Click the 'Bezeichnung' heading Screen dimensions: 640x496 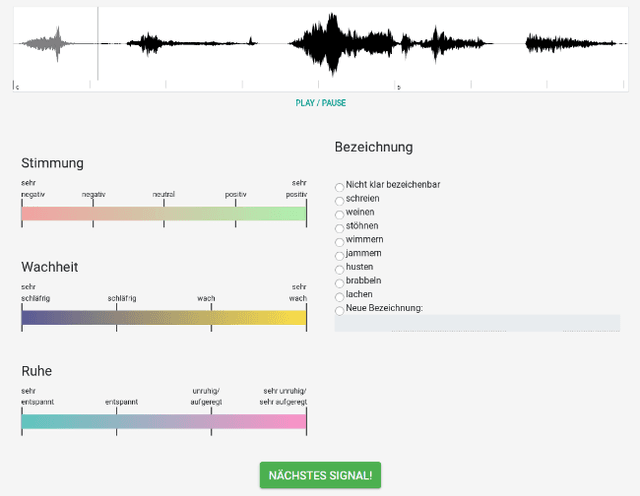[373, 147]
